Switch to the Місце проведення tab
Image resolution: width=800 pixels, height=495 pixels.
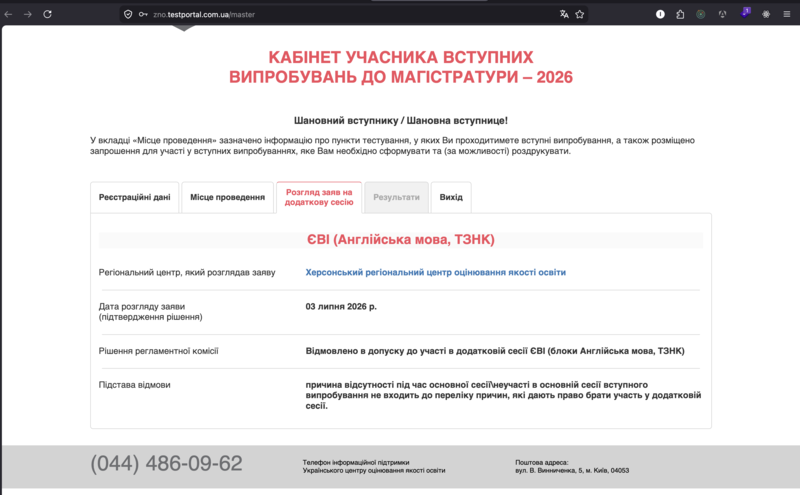(x=228, y=197)
